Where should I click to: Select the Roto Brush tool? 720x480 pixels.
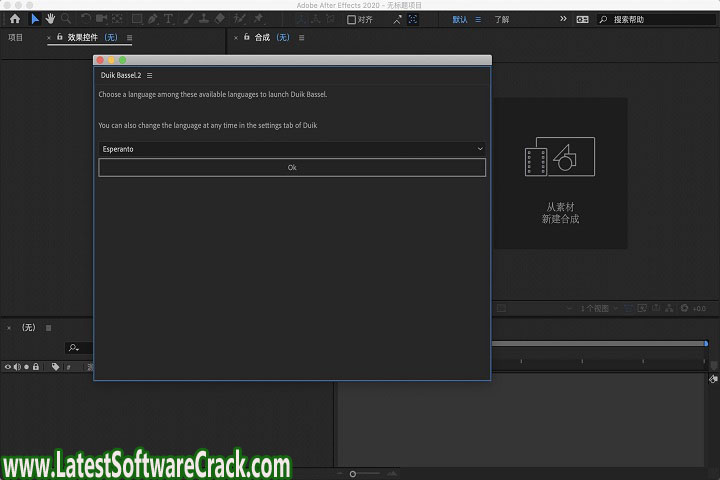pyautogui.click(x=239, y=19)
